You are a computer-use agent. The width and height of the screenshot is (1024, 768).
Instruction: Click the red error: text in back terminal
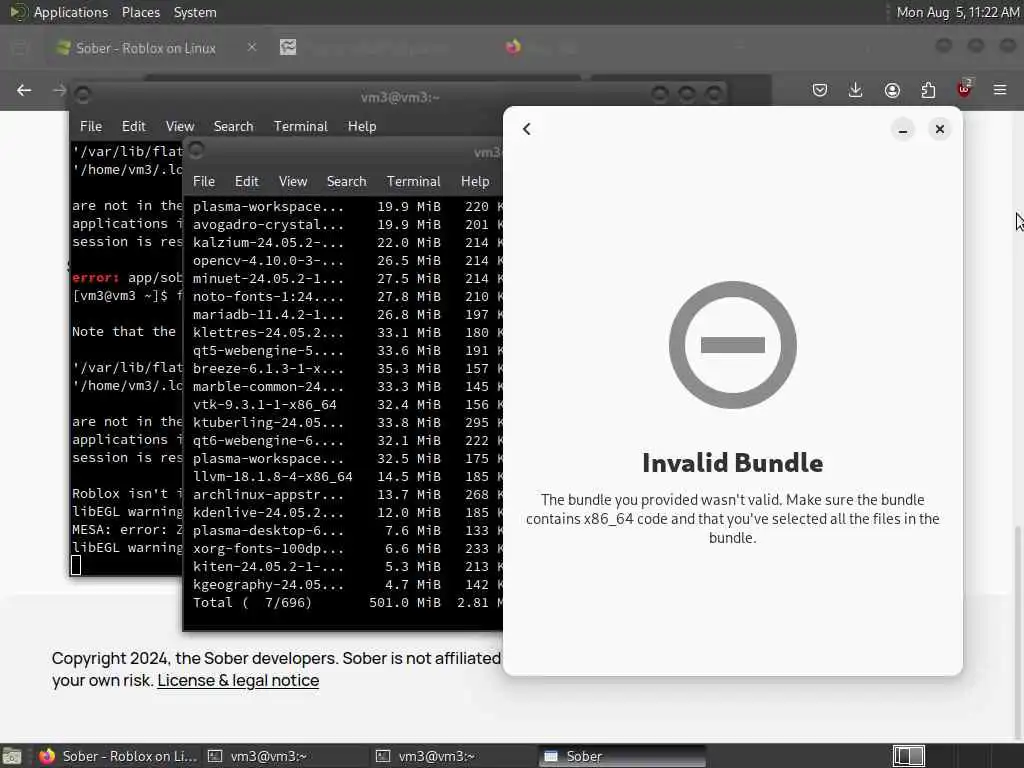(x=95, y=278)
